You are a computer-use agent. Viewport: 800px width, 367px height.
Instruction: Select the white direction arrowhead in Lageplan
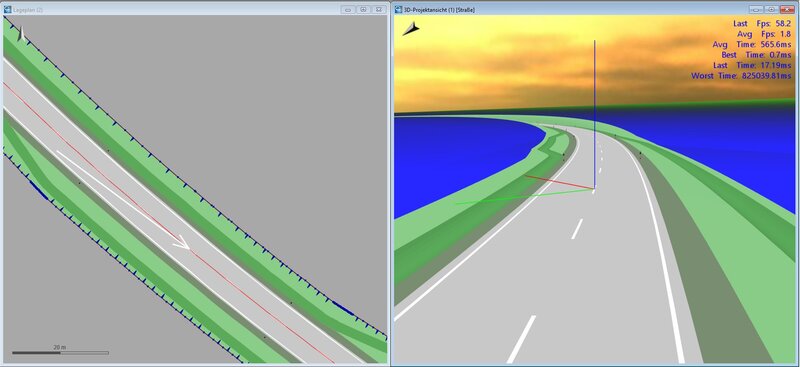[x=182, y=242]
